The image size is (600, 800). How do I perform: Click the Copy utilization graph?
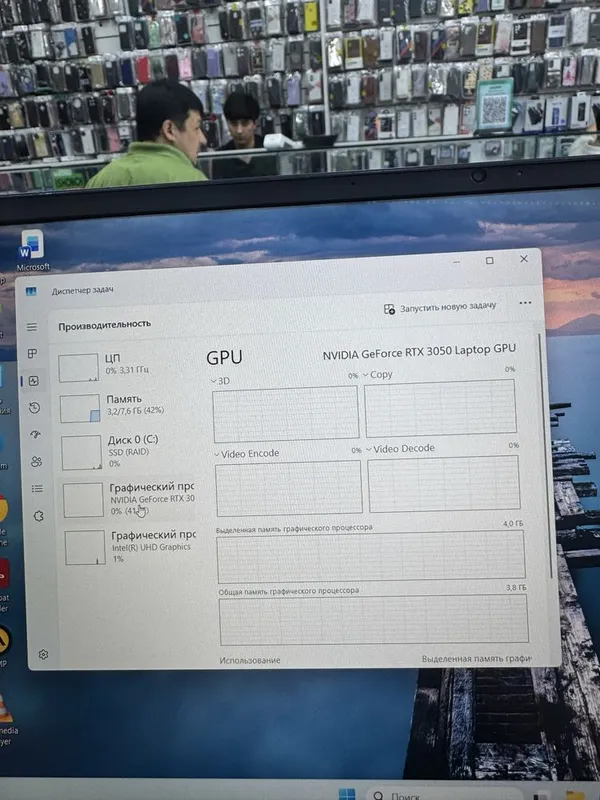point(440,409)
